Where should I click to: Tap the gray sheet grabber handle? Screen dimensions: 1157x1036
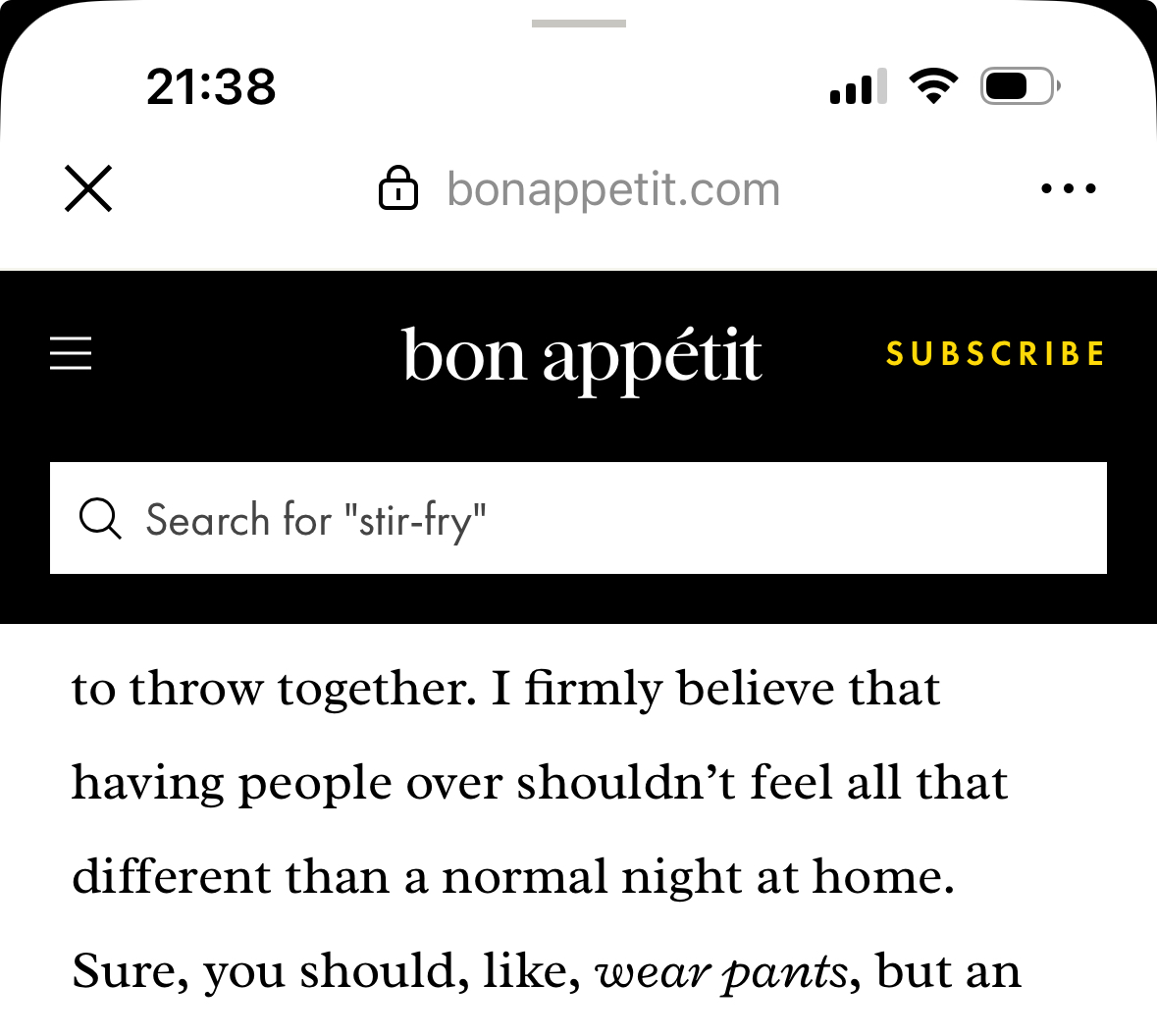coord(578,24)
